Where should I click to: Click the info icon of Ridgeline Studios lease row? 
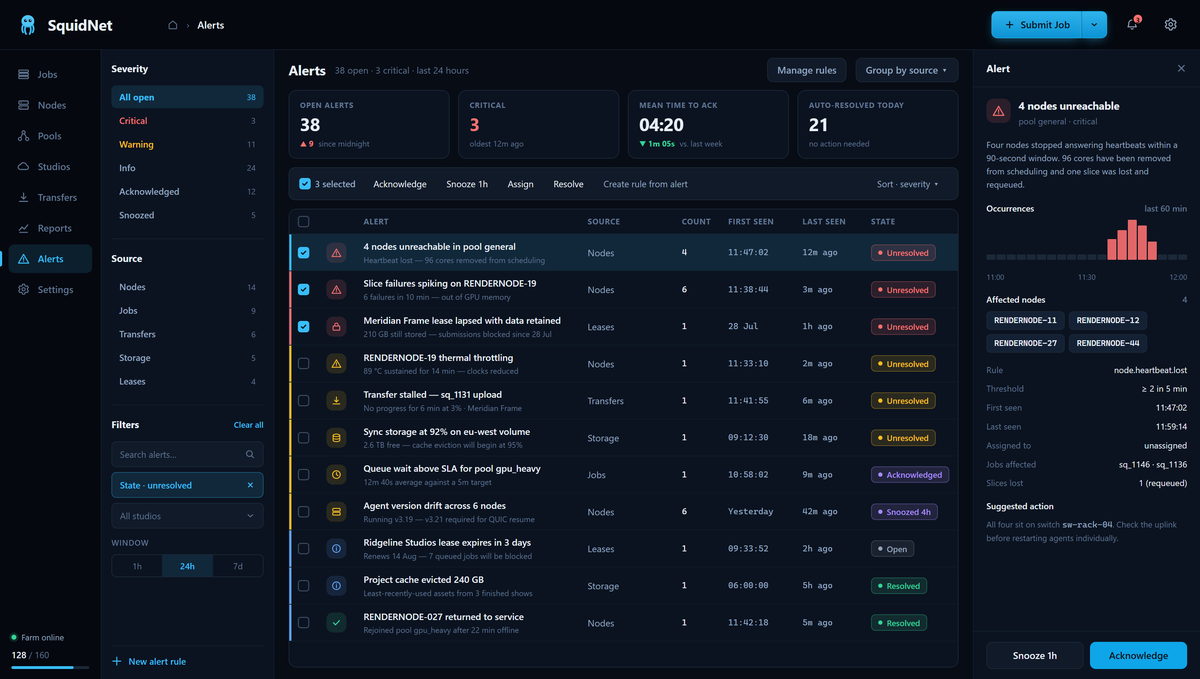point(336,549)
